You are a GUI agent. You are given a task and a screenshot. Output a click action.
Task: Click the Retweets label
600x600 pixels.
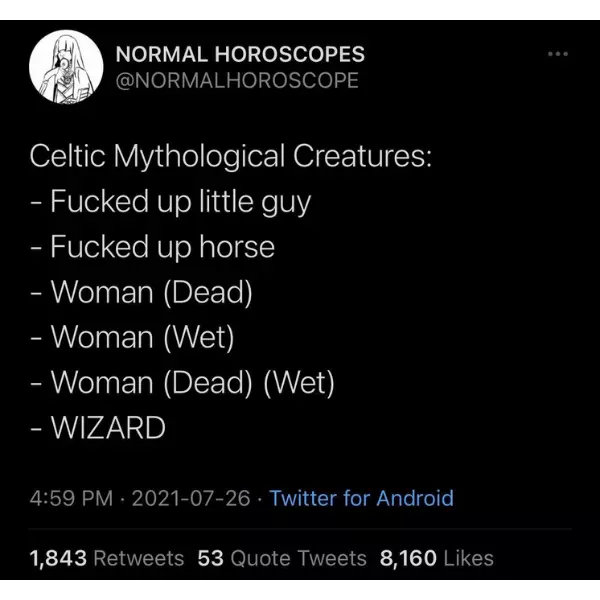coord(138,558)
